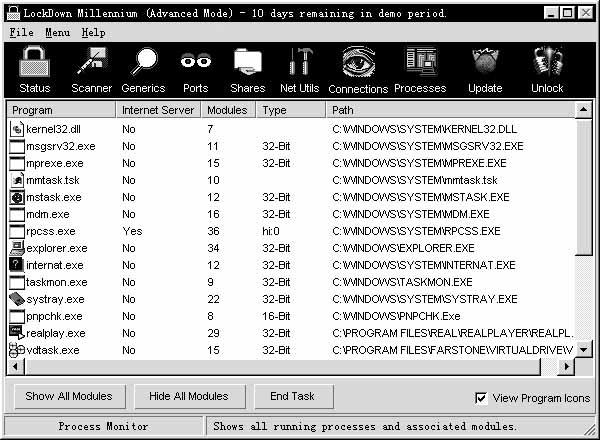Sort by the Internet Server column header
The image size is (600, 440).
pyautogui.click(x=158, y=110)
